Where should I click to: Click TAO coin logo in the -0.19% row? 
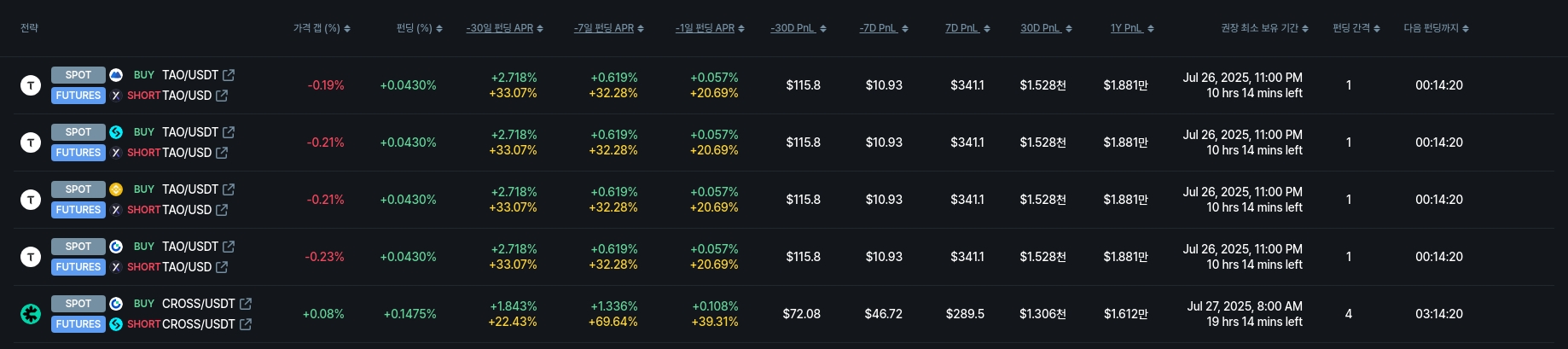31,85
